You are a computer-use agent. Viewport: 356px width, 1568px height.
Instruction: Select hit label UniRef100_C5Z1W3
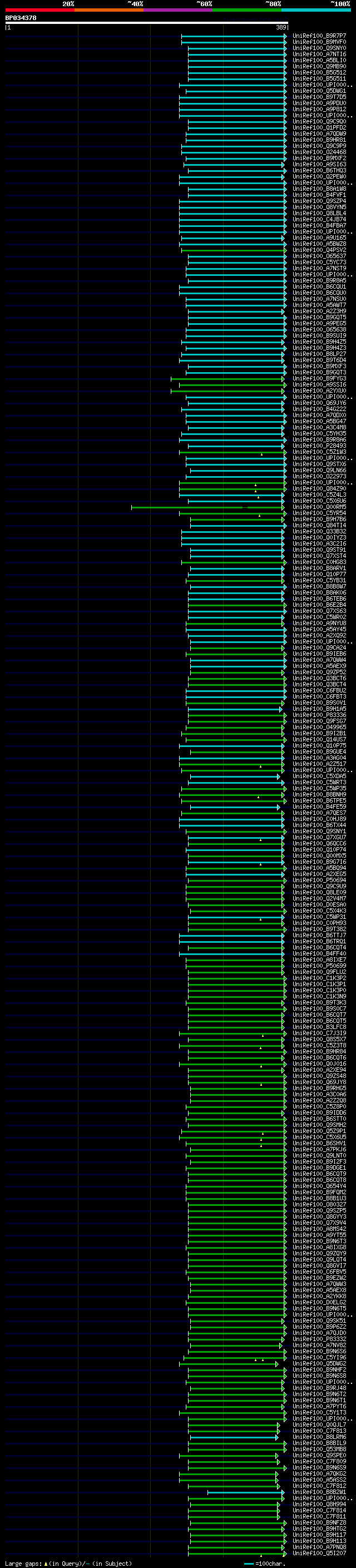319,452
